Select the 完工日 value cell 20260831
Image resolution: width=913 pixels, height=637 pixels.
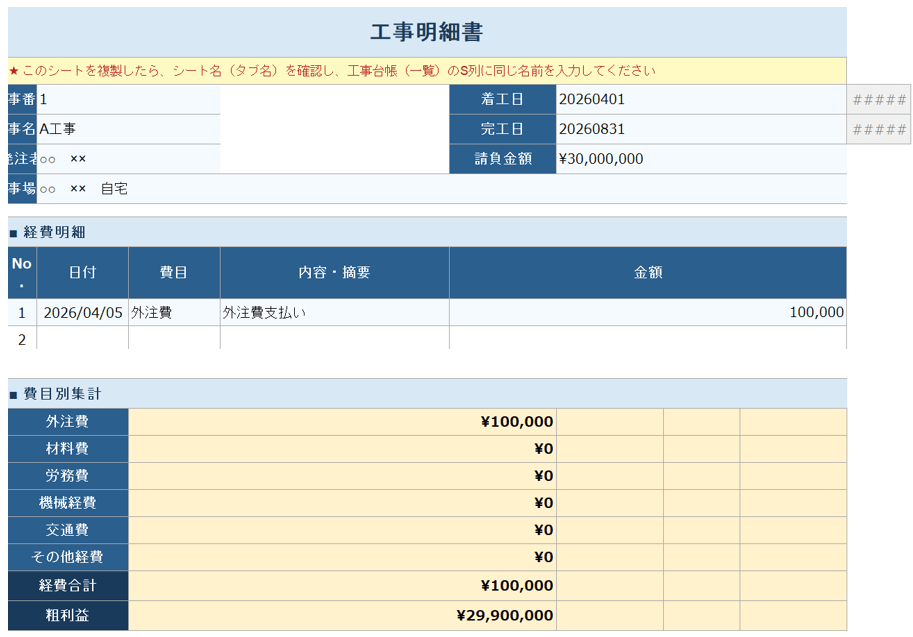(700, 129)
